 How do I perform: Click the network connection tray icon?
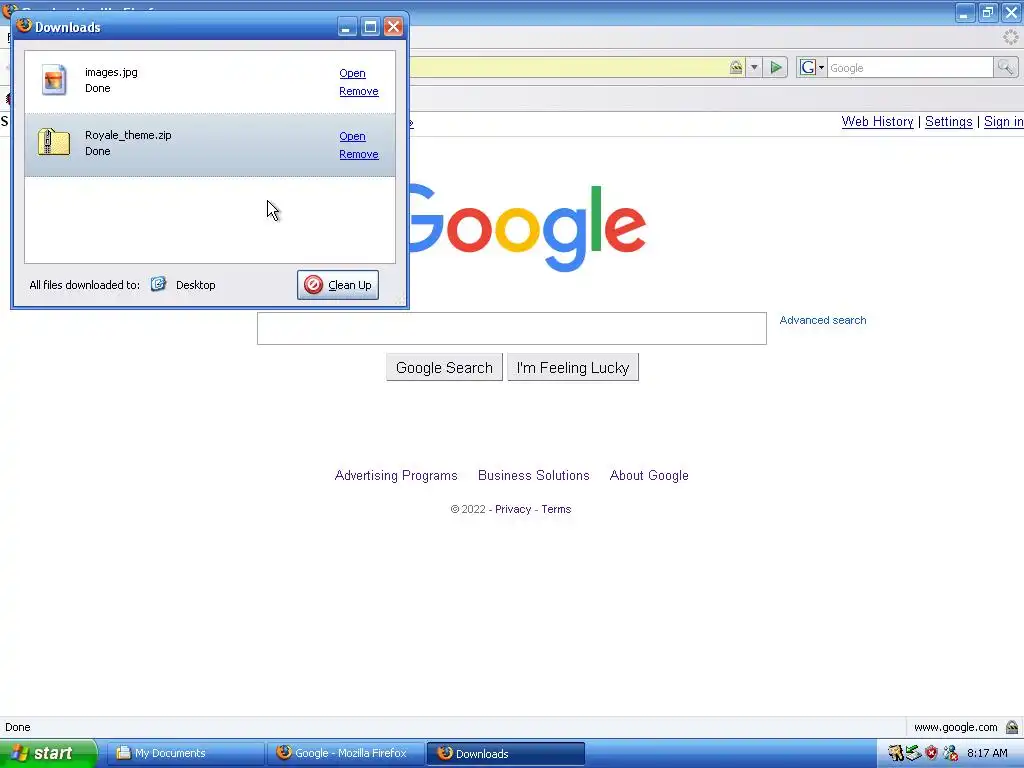tap(951, 753)
